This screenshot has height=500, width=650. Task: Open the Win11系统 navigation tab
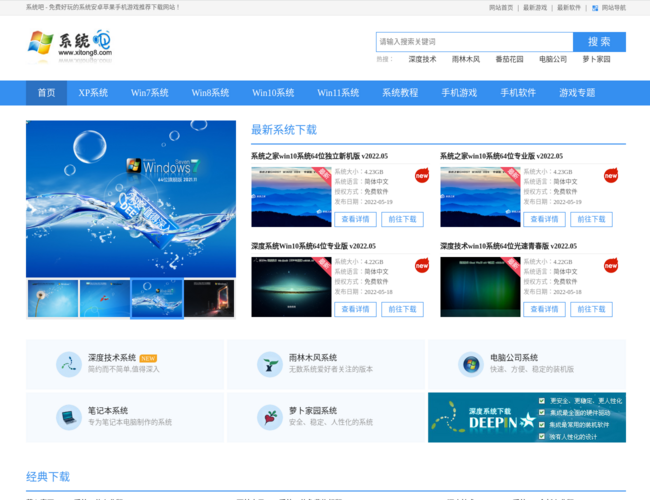(x=338, y=93)
